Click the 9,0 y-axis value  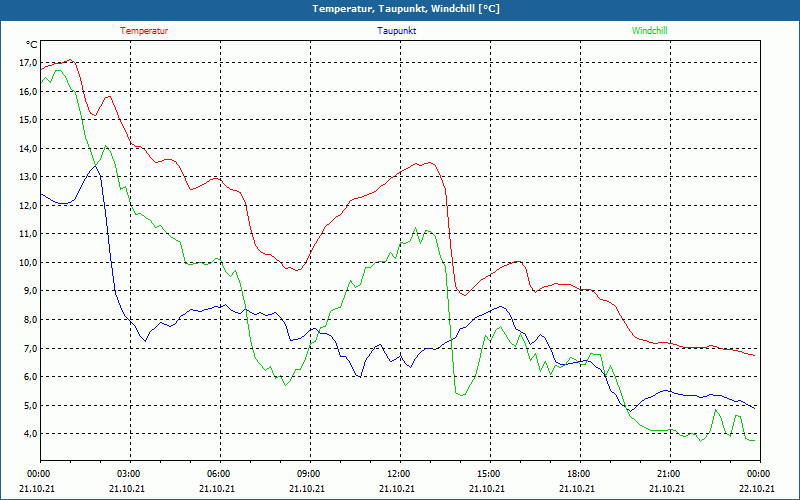(30, 290)
